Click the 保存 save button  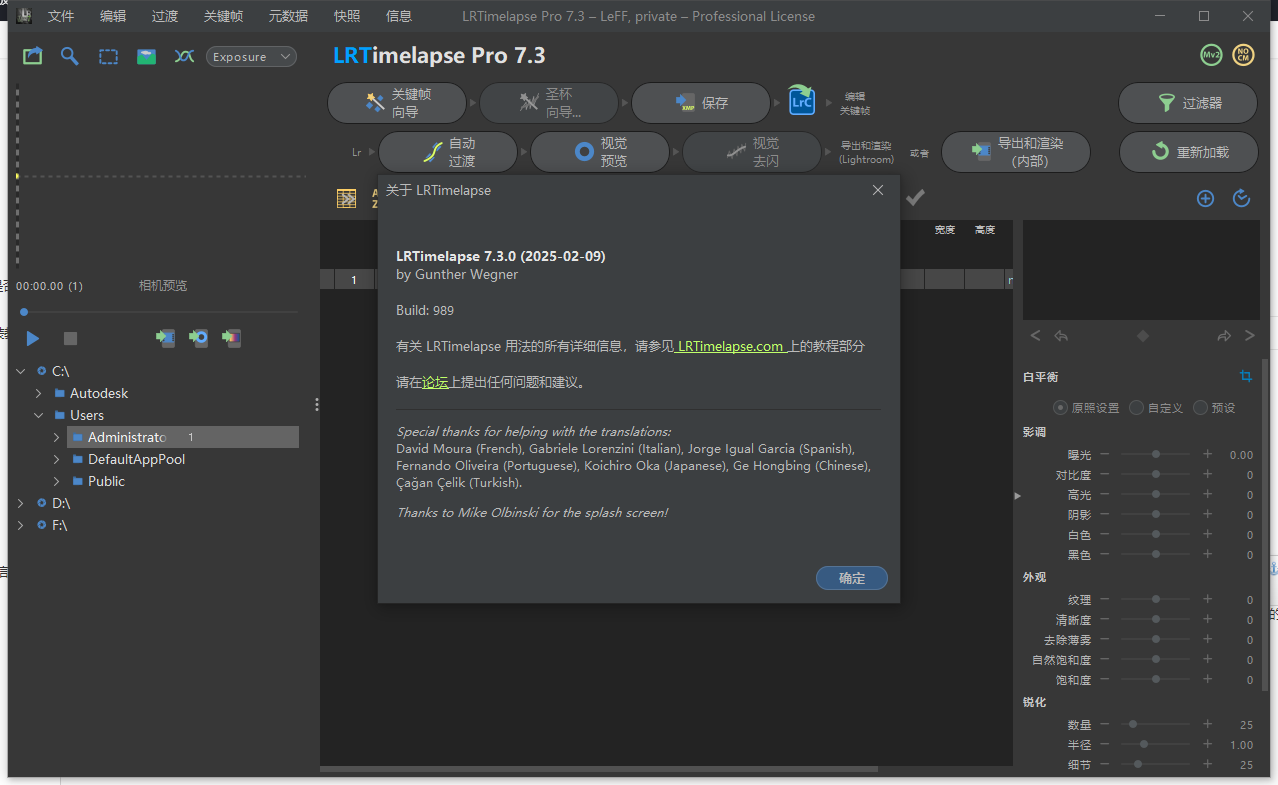[701, 103]
